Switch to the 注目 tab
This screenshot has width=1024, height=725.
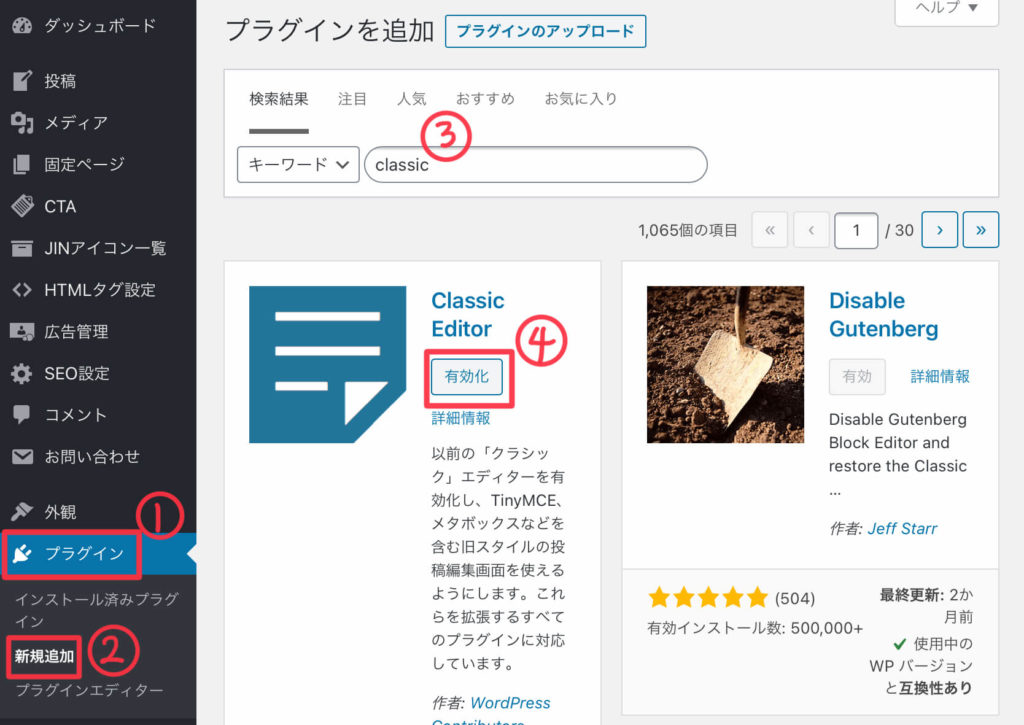click(x=353, y=99)
